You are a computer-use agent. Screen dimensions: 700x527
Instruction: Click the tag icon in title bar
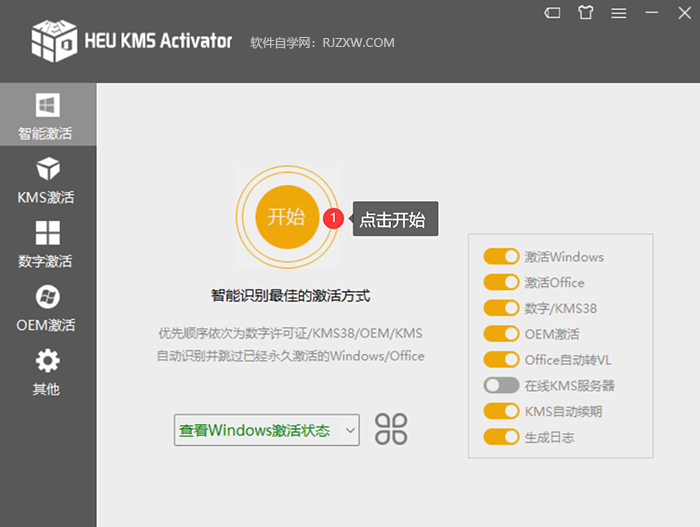[x=552, y=13]
